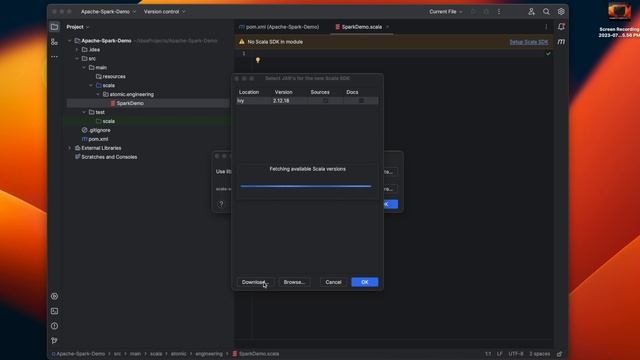Expand External Libraries node
Screen dimensions: 640x360
[x=69, y=148]
